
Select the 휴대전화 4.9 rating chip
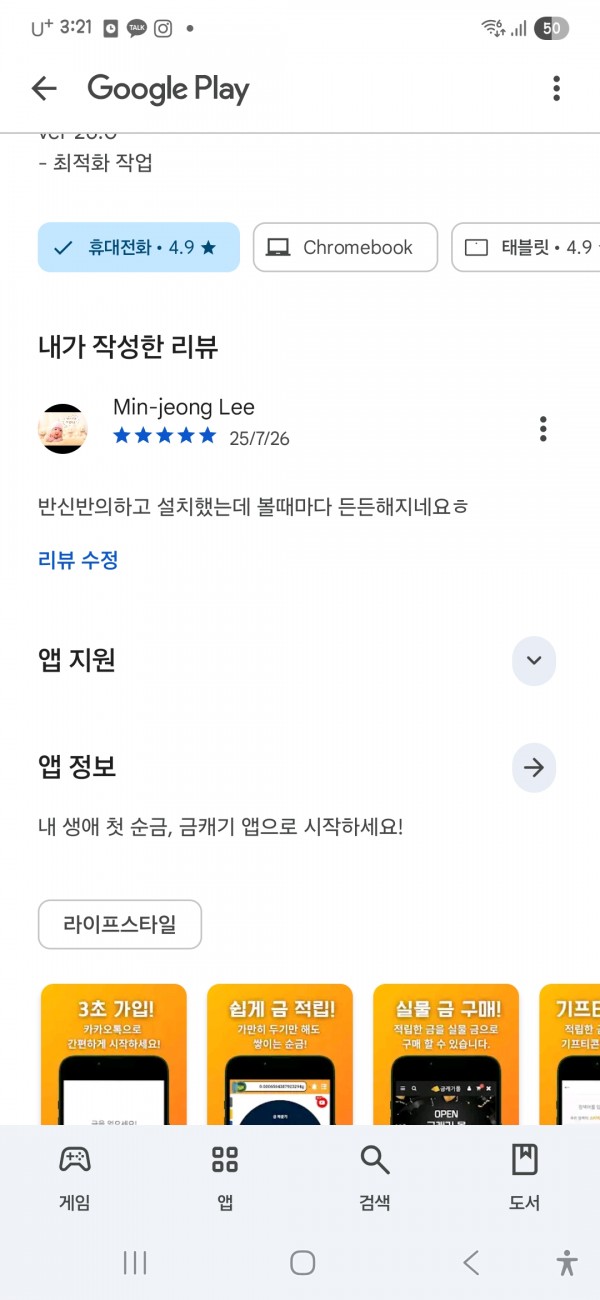pos(139,247)
